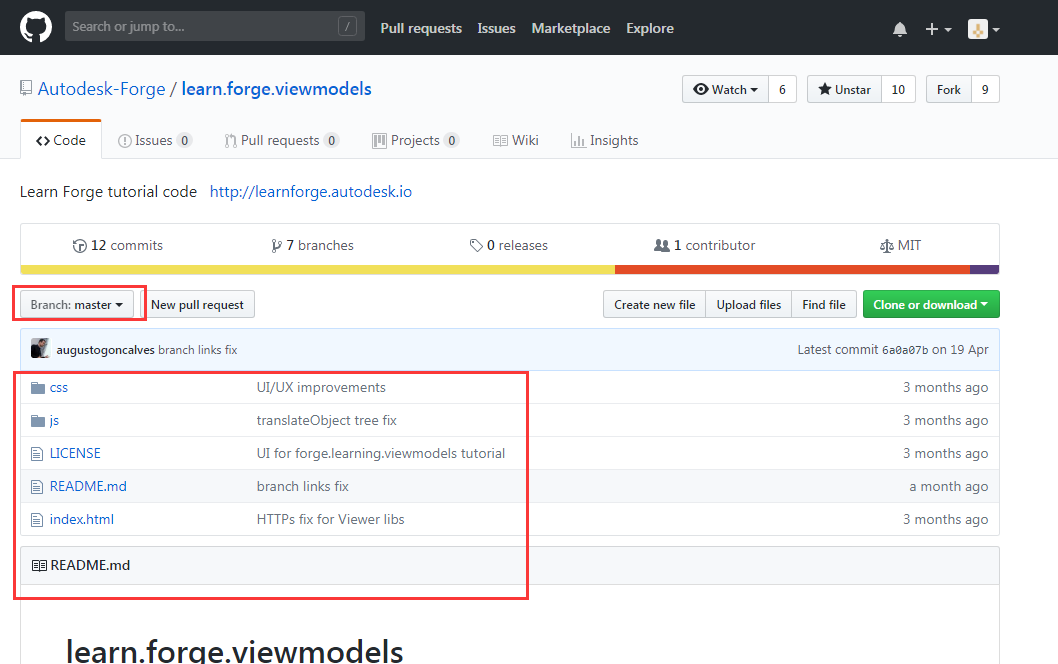Screen dimensions: 1058x664
Task: Click the augustogoncalves avatar thumbnail
Action: click(x=40, y=349)
